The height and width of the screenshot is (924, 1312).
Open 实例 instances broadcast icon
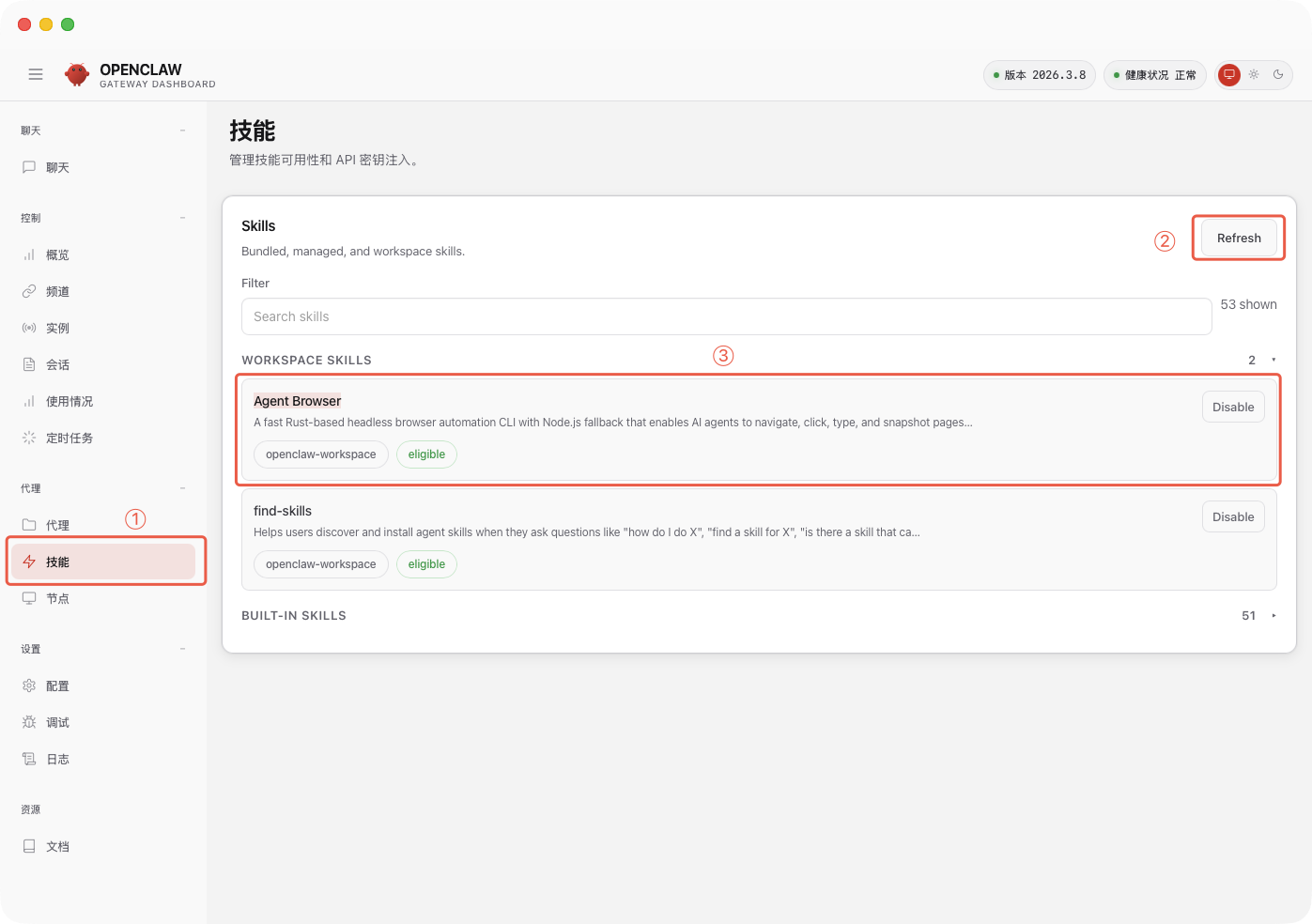[29, 328]
